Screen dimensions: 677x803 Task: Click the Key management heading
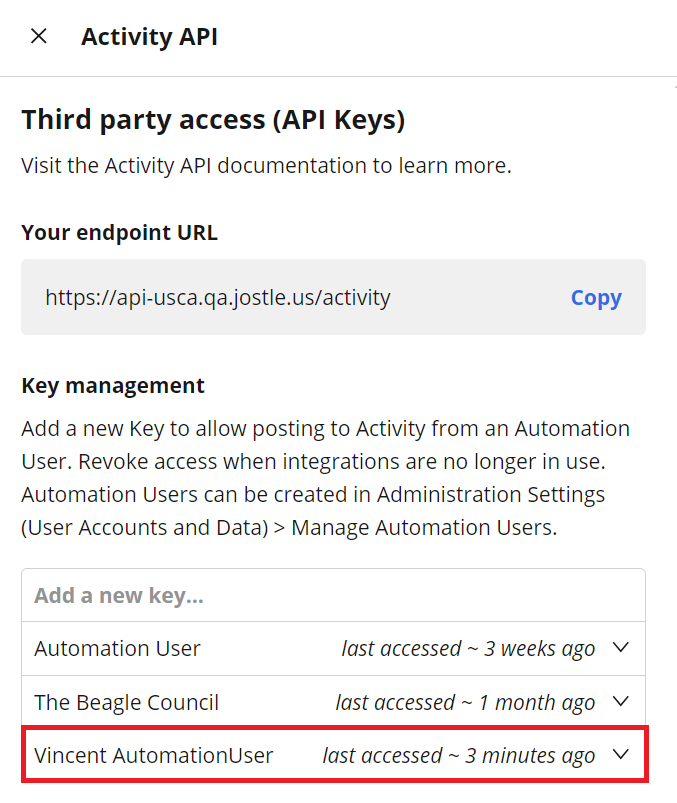point(113,386)
